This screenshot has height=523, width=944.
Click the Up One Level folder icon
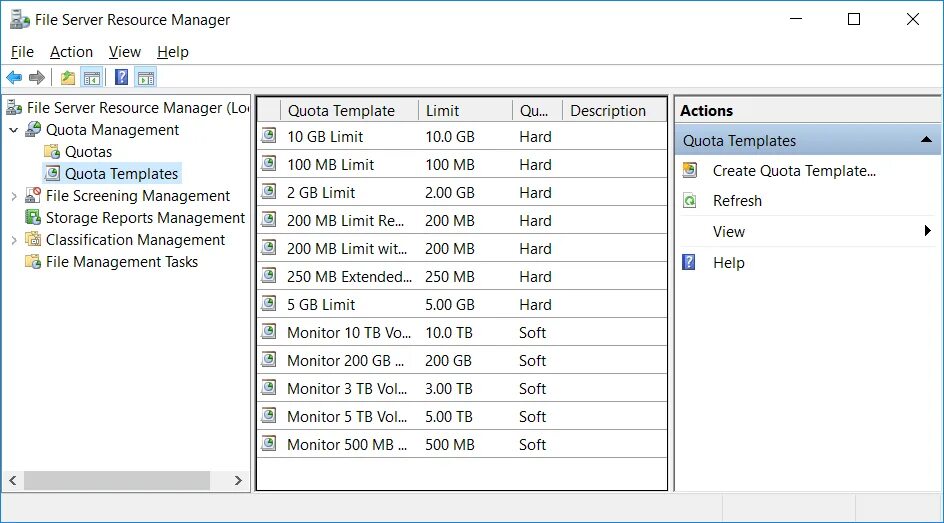[x=68, y=78]
